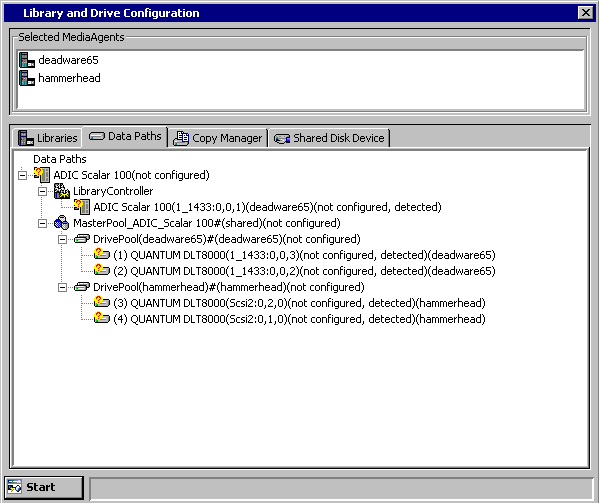This screenshot has height=503, width=599.
Task: Open the Shared Disk Device tab
Action: point(329,138)
